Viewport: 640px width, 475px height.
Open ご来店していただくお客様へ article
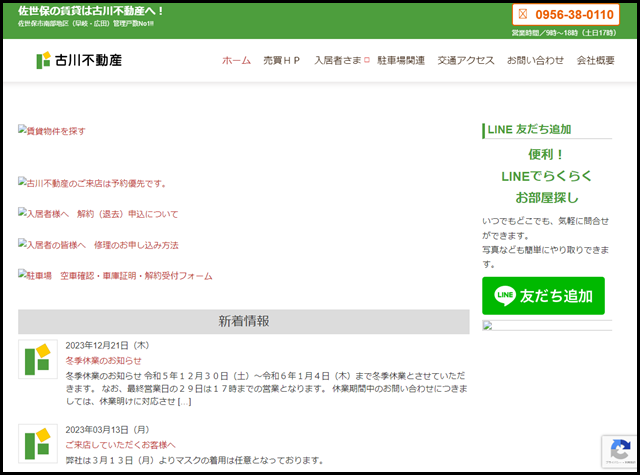120,445
